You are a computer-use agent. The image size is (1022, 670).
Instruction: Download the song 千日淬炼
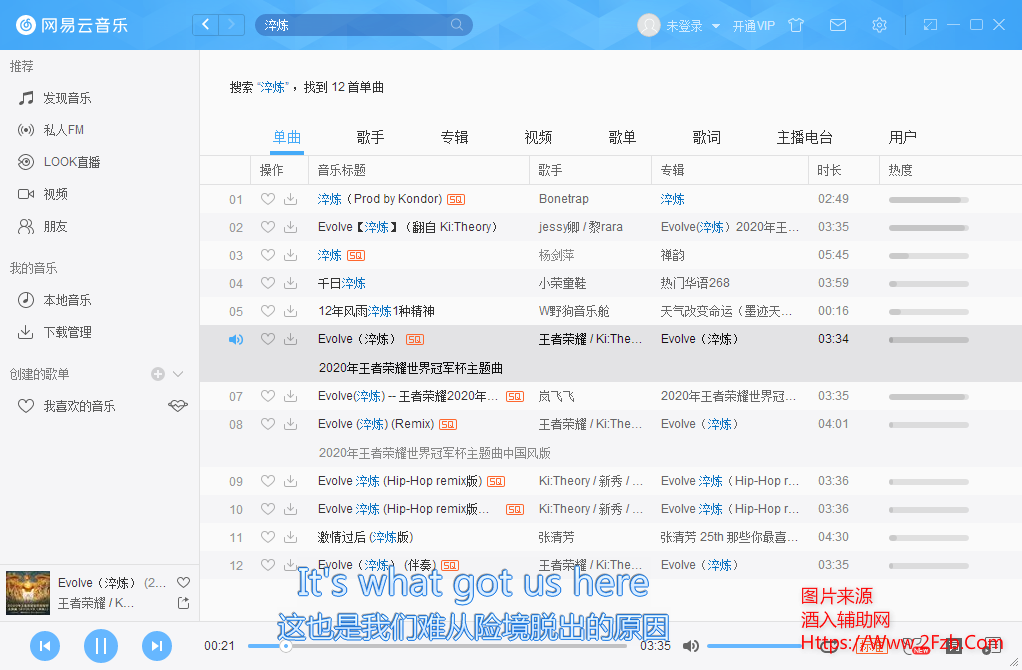point(290,283)
